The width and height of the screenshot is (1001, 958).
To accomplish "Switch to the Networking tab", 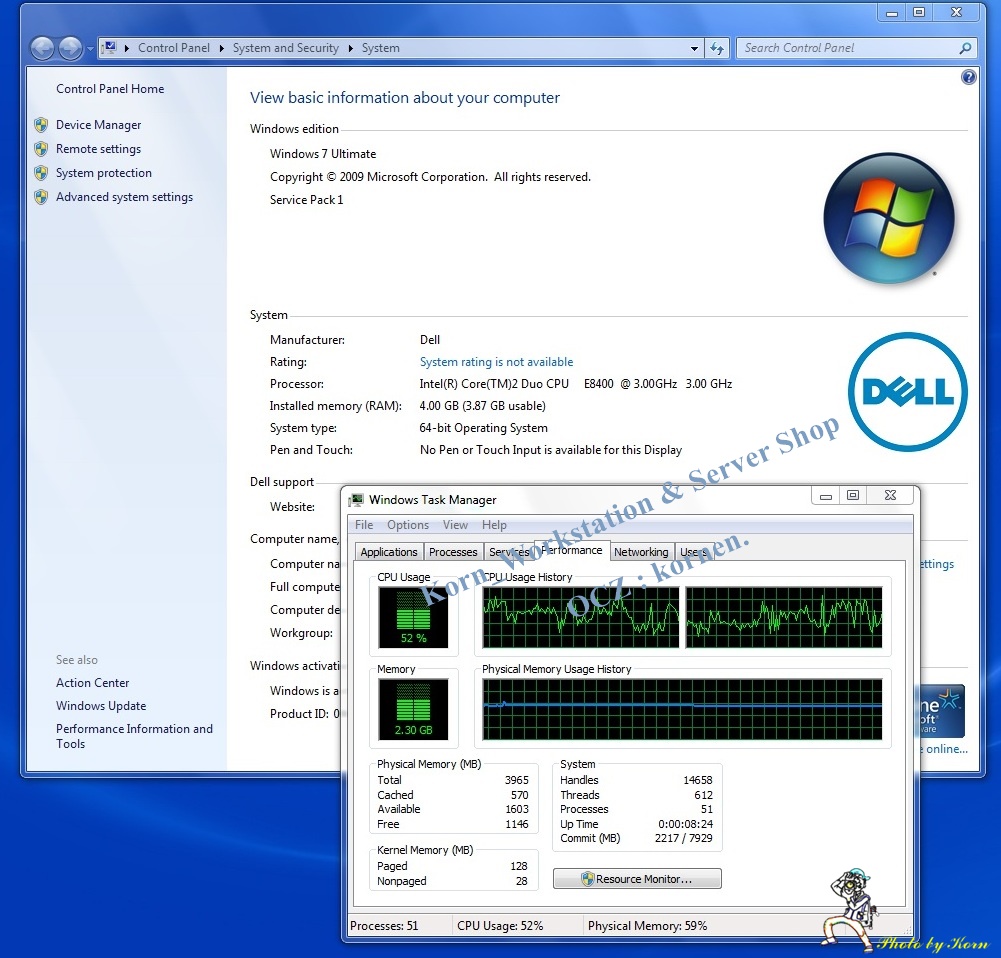I will pyautogui.click(x=641, y=552).
